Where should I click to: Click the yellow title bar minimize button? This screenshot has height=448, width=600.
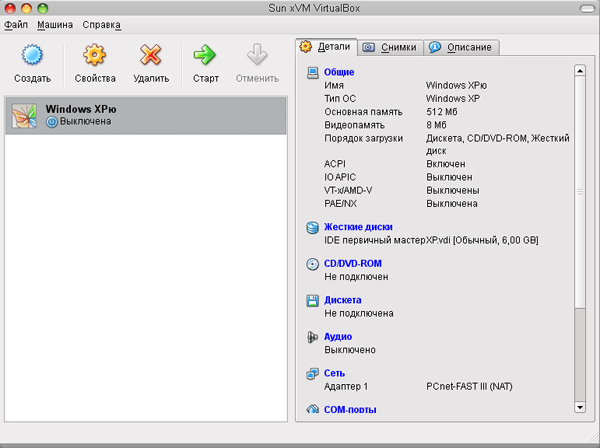(x=26, y=8)
